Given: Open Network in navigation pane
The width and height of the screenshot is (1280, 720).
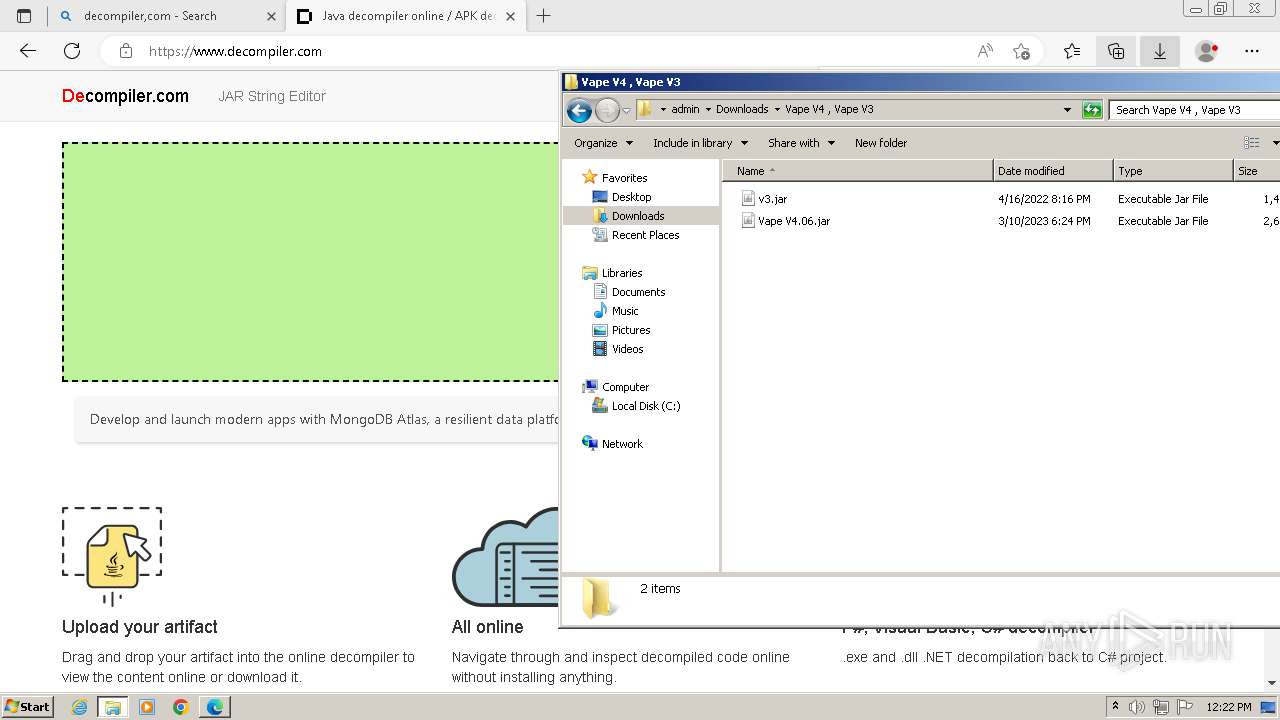Looking at the screenshot, I should pyautogui.click(x=622, y=444).
